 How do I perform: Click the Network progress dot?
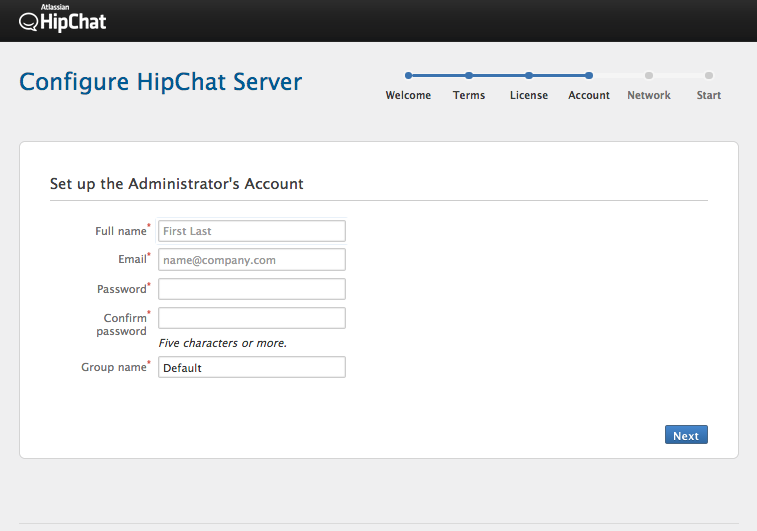point(649,75)
